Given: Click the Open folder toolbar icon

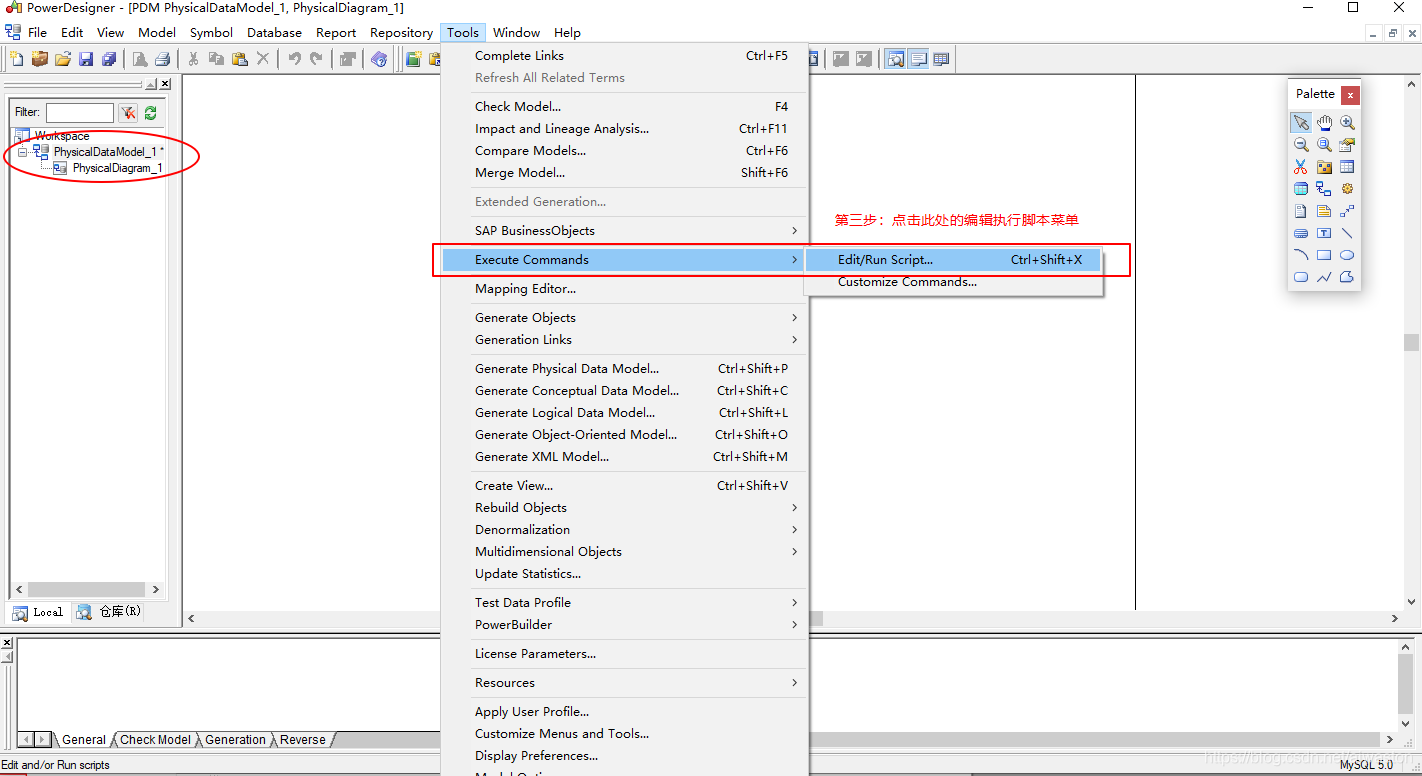Looking at the screenshot, I should coord(63,59).
